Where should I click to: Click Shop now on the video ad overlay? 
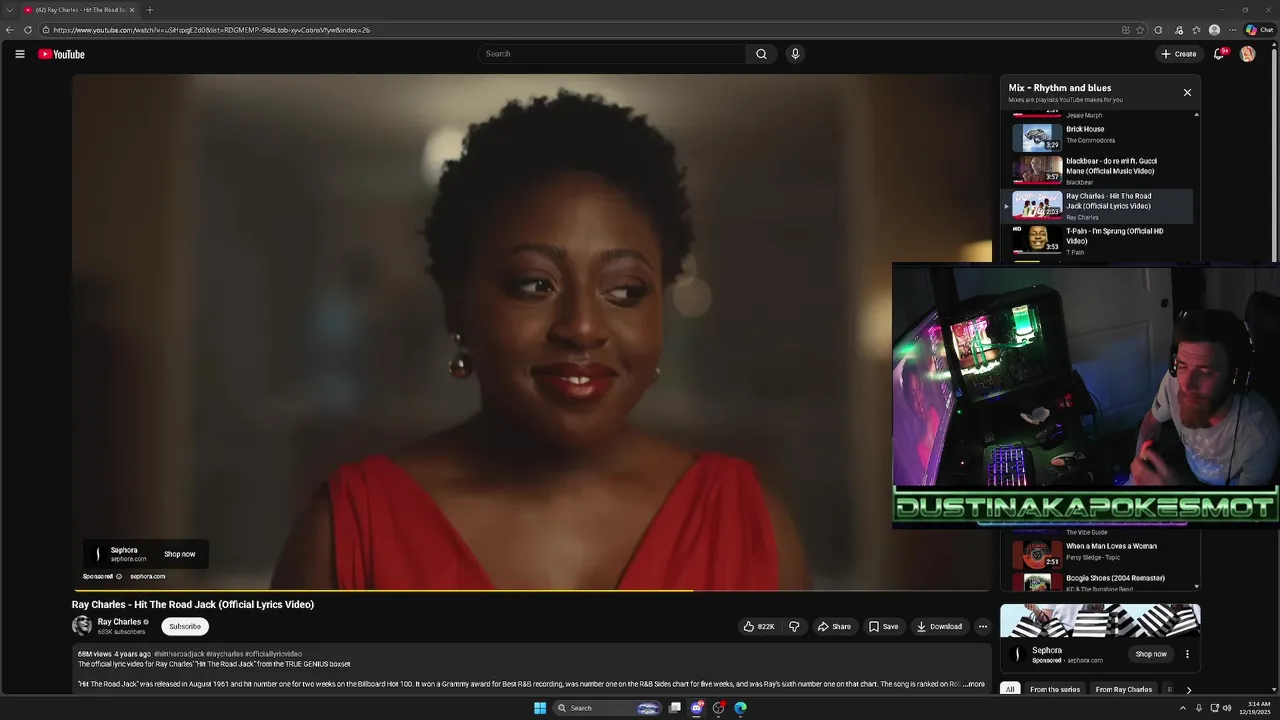tap(180, 554)
